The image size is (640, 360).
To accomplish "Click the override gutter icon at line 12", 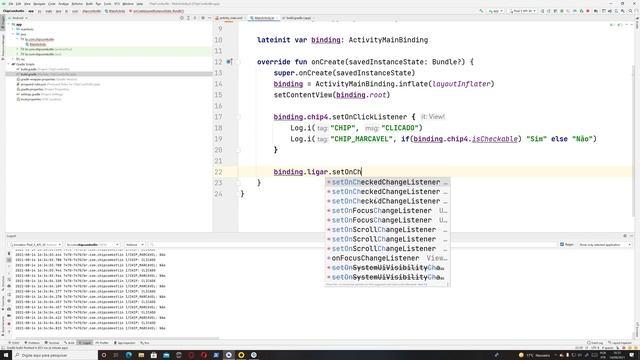I will click(229, 62).
